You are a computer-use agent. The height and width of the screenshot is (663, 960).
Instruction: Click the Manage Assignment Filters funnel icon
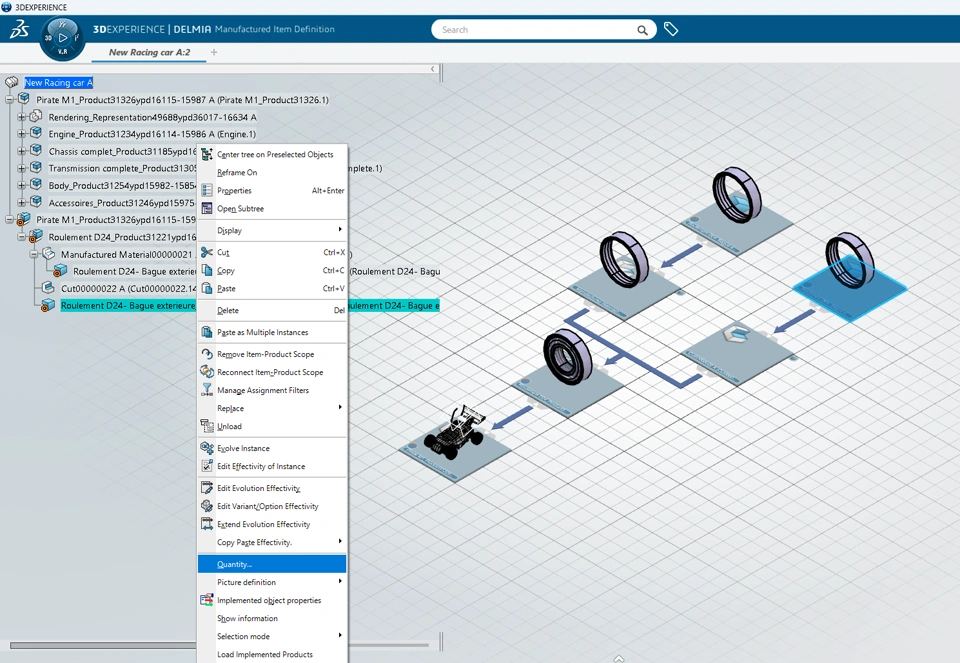pyautogui.click(x=207, y=390)
